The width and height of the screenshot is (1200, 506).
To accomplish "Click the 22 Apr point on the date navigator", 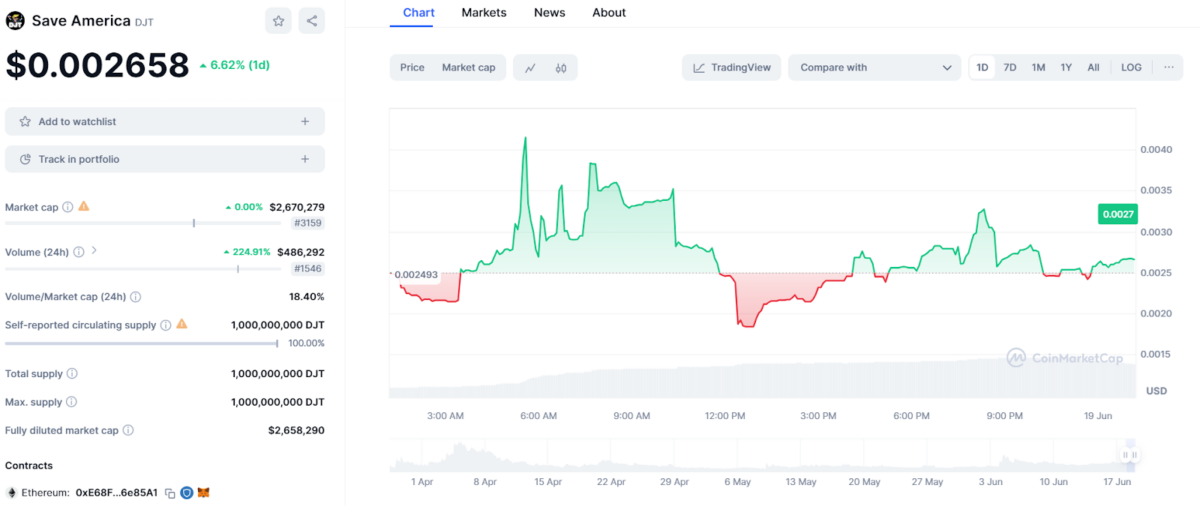I will (x=610, y=481).
